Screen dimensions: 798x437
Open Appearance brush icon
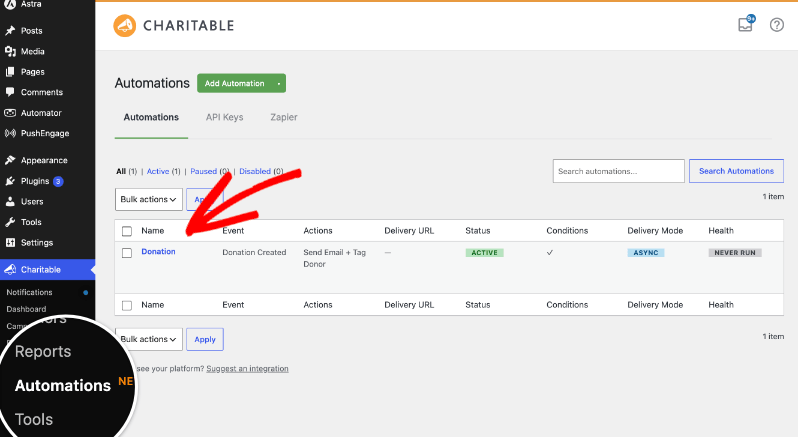tap(10, 160)
